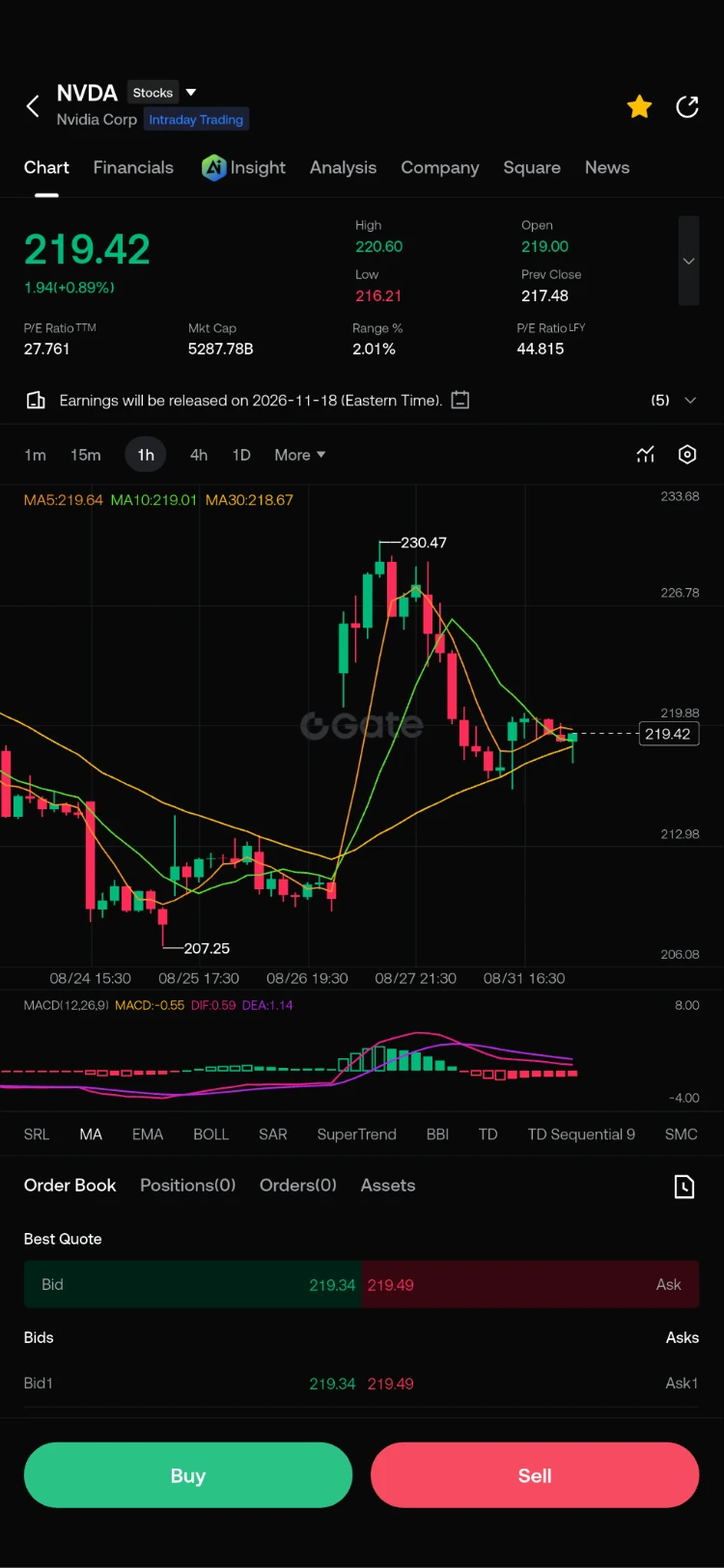
Task: Open the News tab
Action: click(607, 167)
